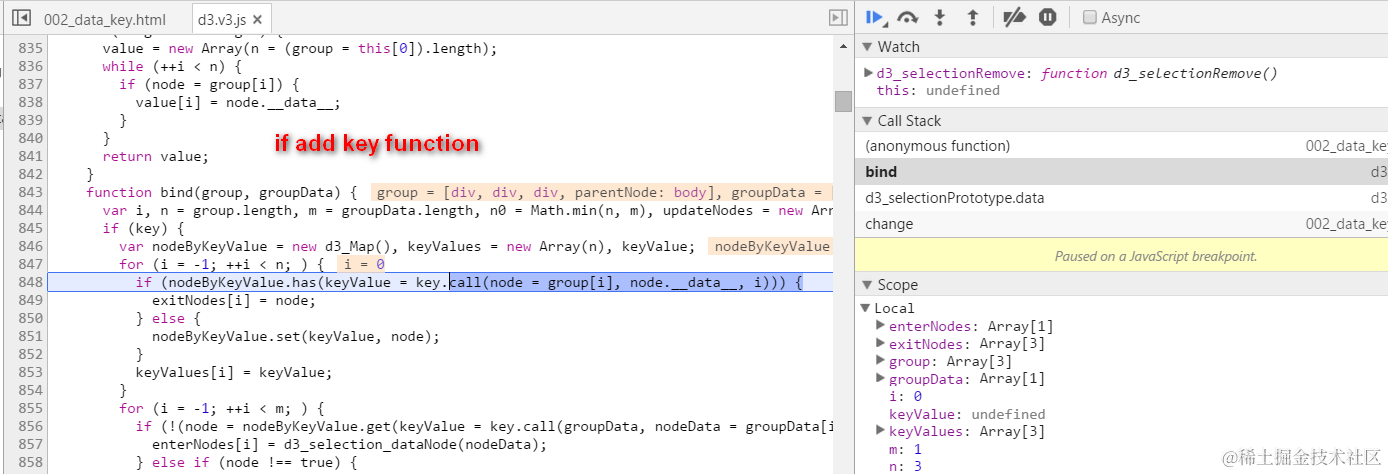Viewport: 1388px width, 474px height.
Task: Set breakpoint on line 856
Action: pos(30,426)
